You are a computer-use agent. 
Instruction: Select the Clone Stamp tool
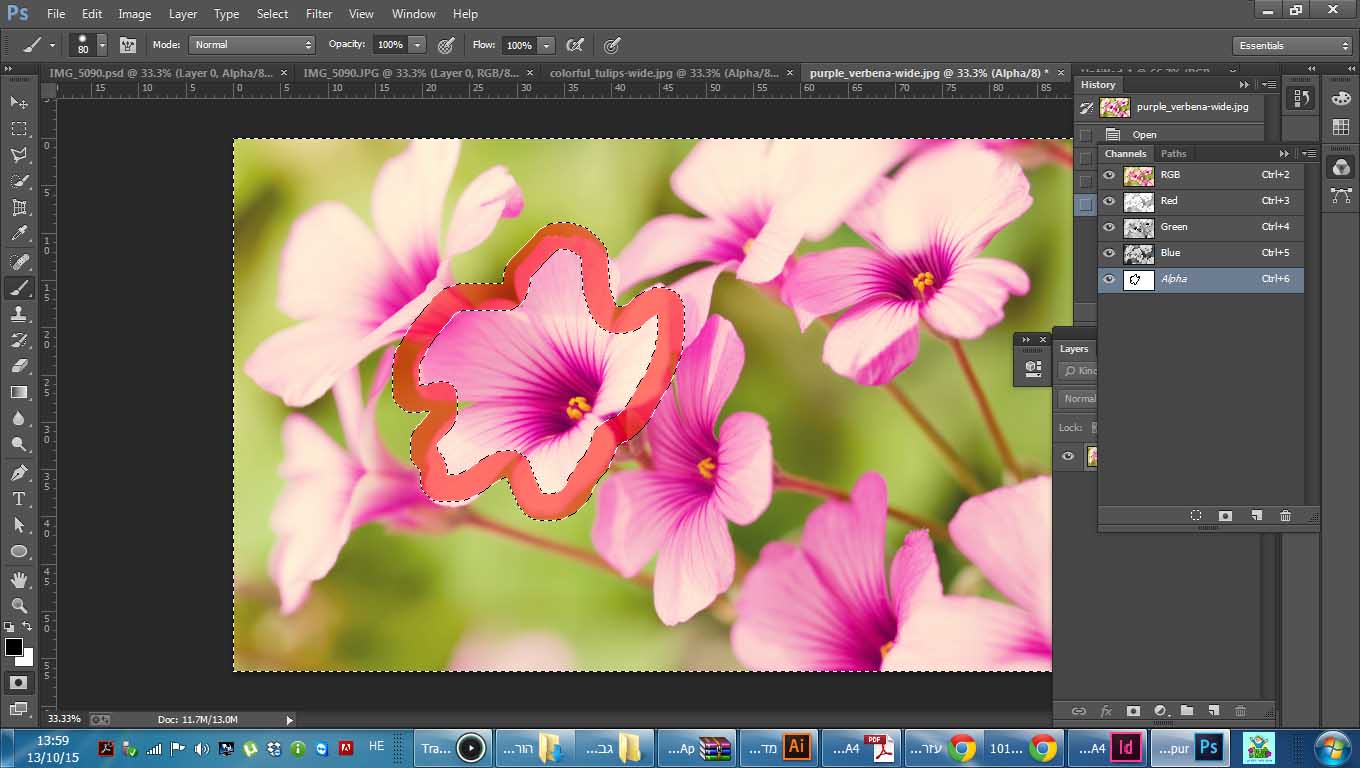point(19,314)
